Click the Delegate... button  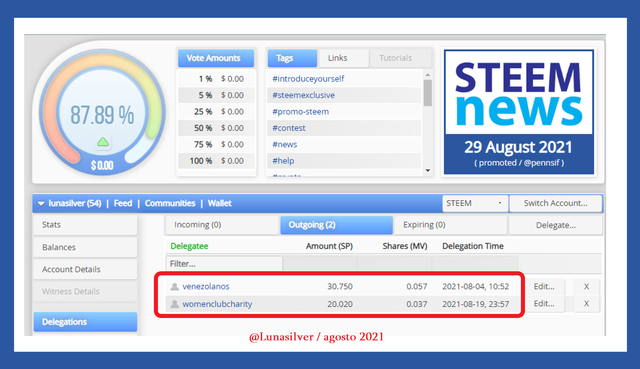coord(556,225)
